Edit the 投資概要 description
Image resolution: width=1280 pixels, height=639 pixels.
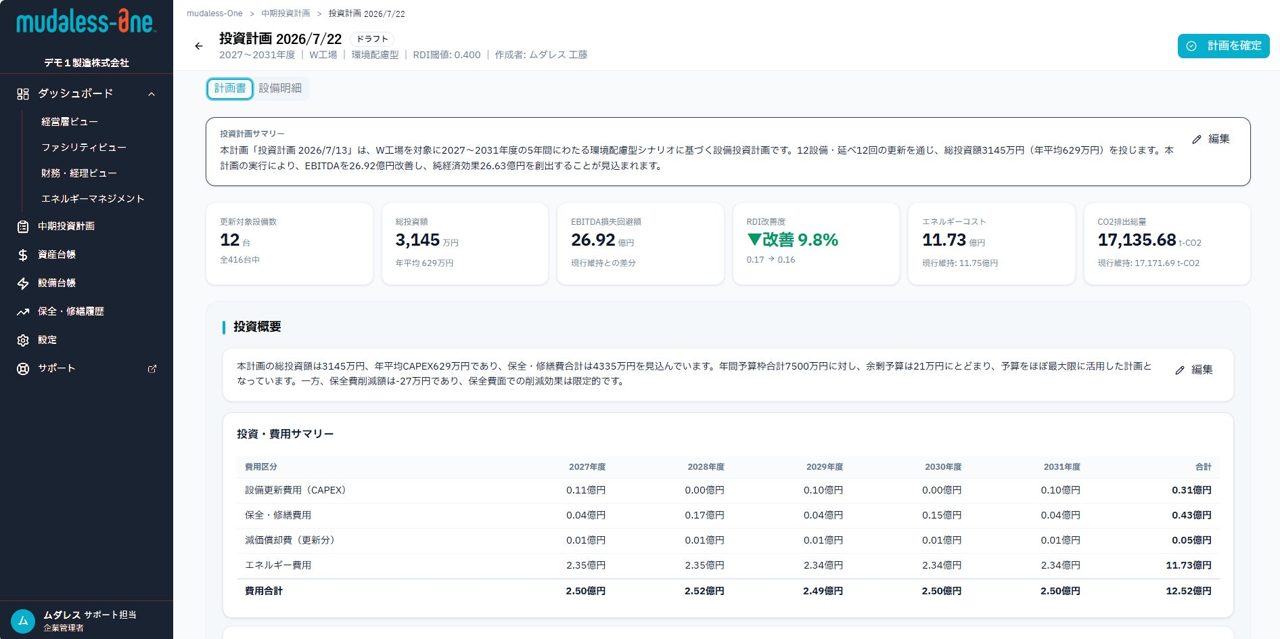click(1194, 369)
